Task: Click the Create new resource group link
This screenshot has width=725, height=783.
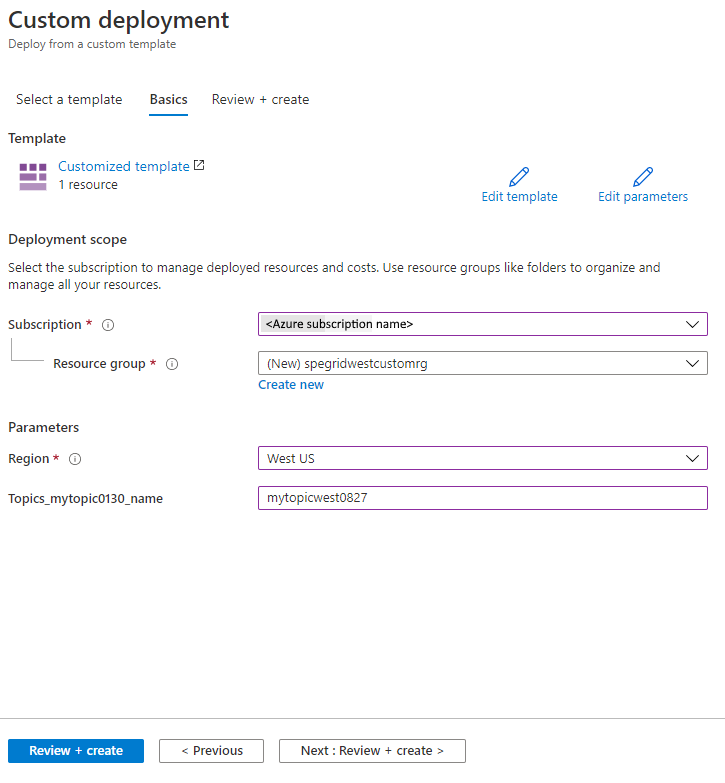Action: [x=291, y=385]
